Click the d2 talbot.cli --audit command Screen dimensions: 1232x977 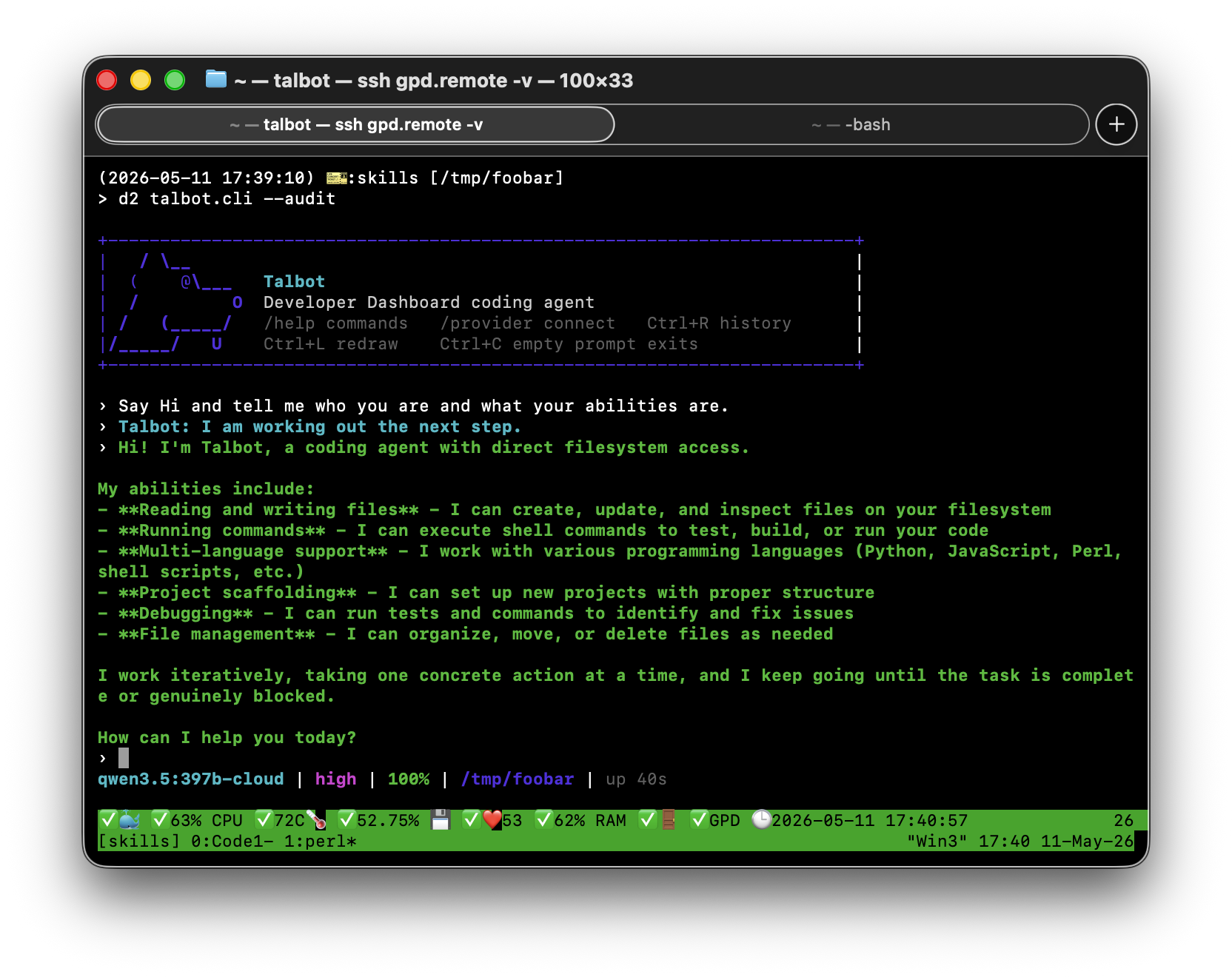click(x=227, y=198)
